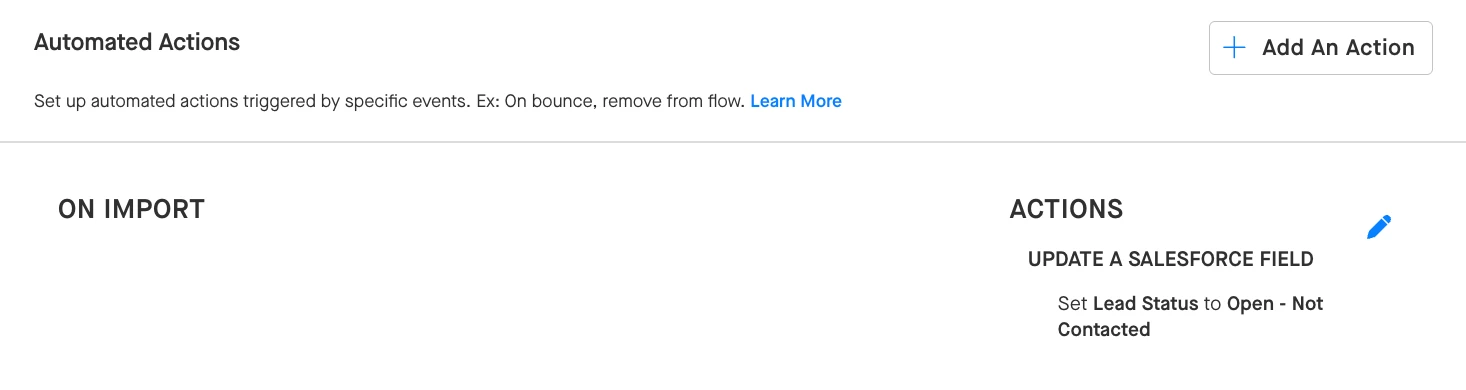
Task: Click the ON IMPORT trigger label
Action: (131, 209)
